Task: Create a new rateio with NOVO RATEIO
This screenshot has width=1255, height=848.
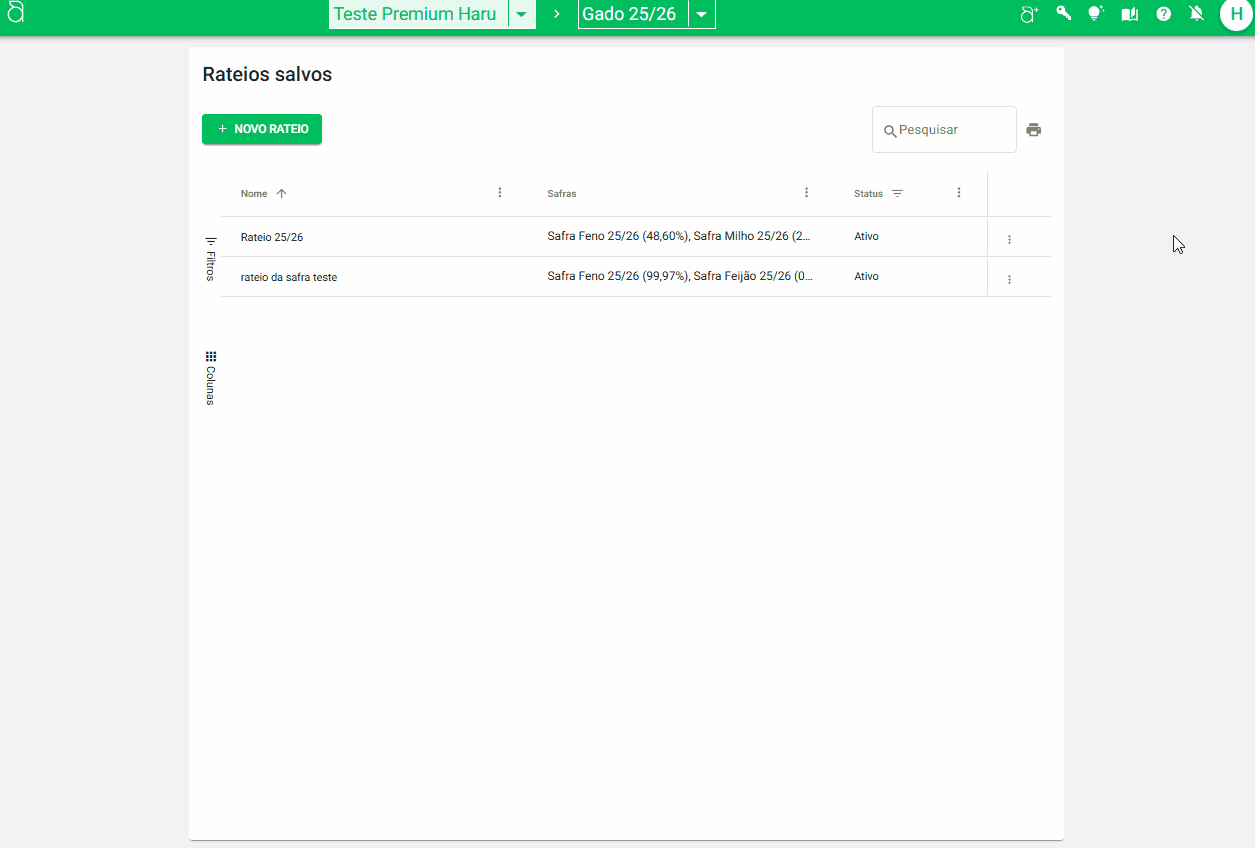Action: point(262,129)
